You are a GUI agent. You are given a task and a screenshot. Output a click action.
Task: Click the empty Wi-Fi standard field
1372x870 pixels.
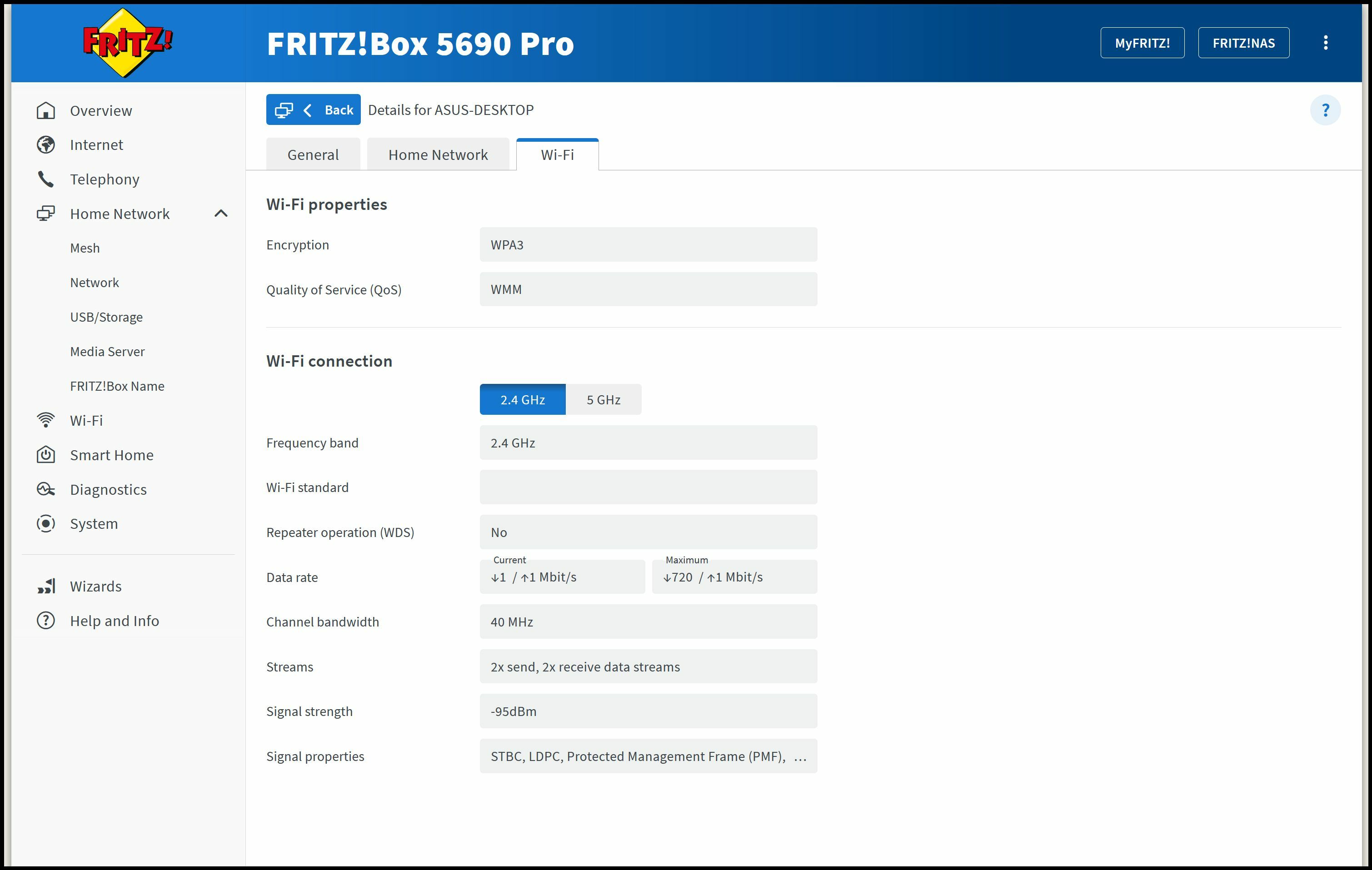(649, 487)
